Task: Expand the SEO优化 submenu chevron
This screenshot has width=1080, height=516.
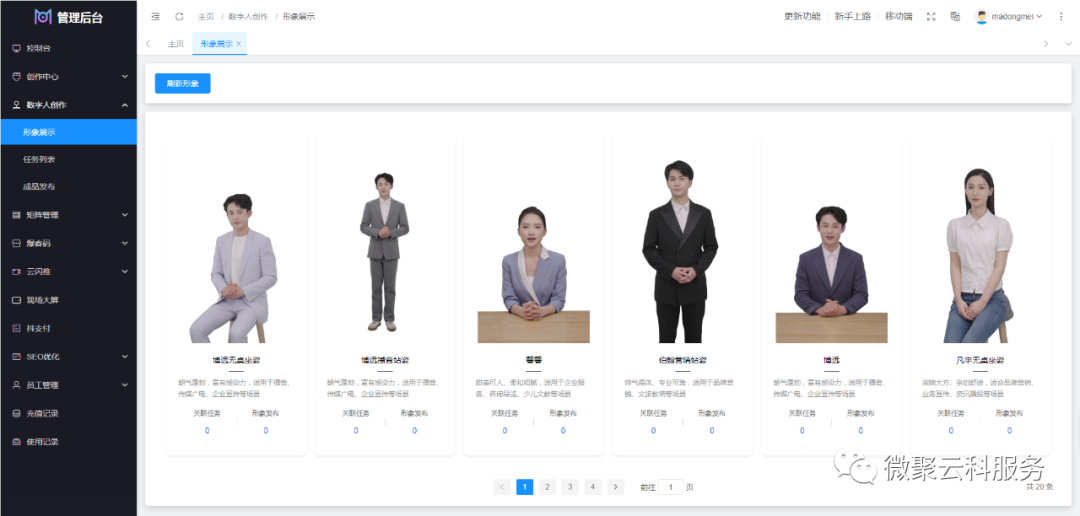Action: point(125,357)
